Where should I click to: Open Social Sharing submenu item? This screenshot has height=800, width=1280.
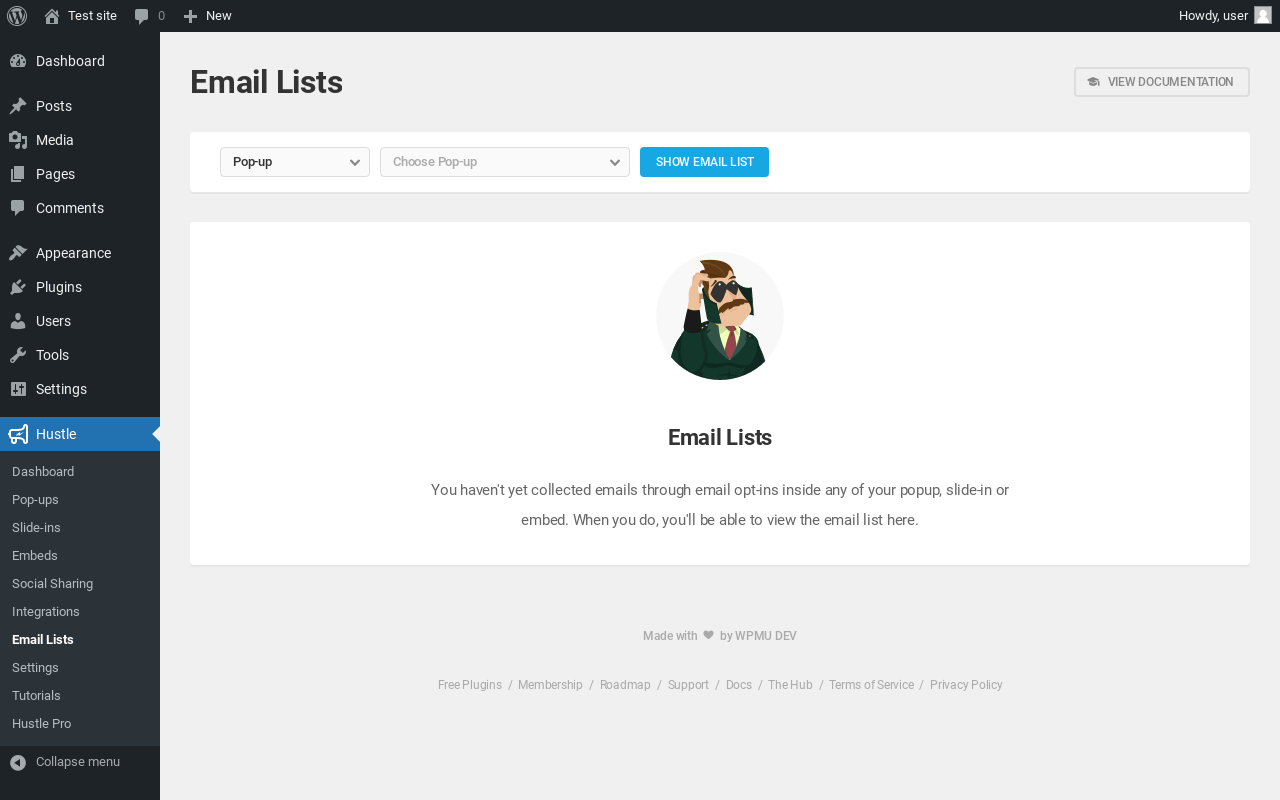52,583
